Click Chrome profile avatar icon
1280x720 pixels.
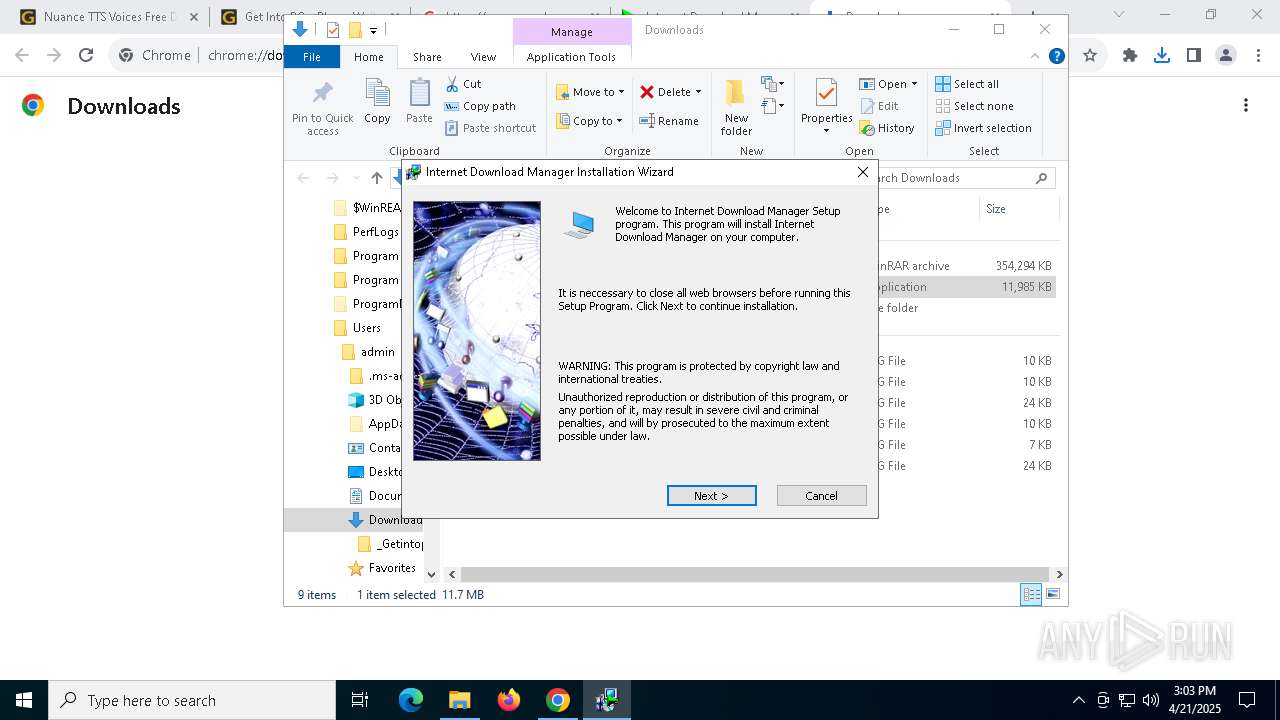click(x=1226, y=55)
